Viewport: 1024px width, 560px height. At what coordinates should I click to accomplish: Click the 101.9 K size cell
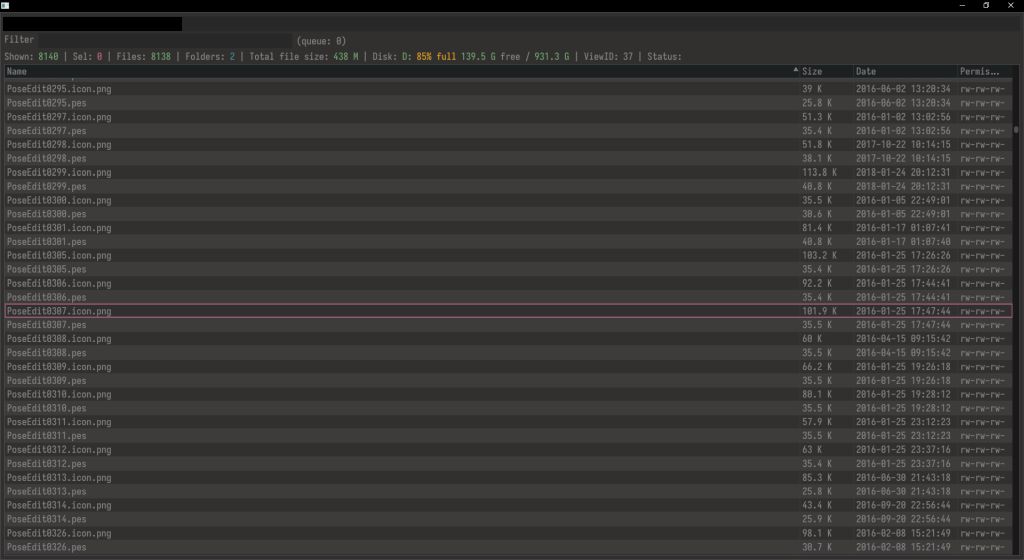click(819, 311)
